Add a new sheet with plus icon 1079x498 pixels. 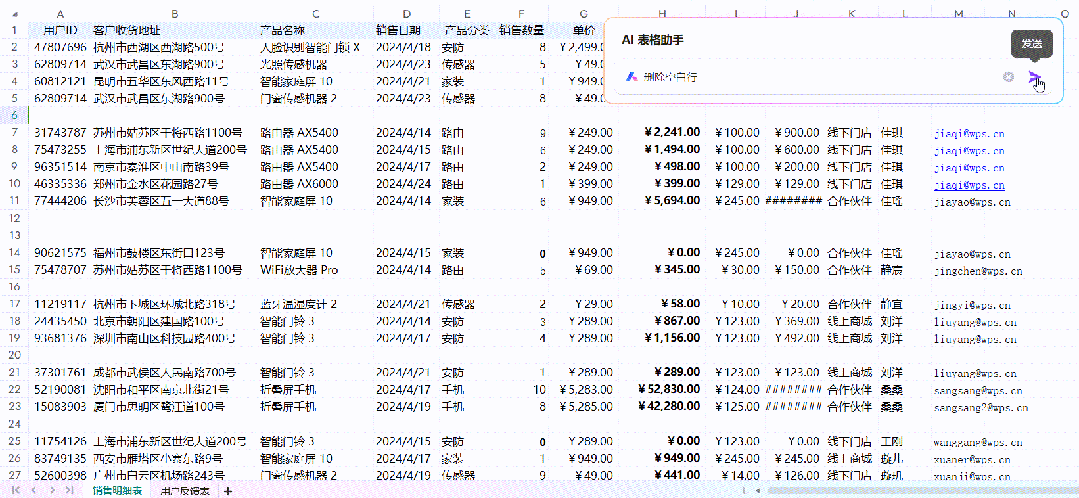point(228,491)
